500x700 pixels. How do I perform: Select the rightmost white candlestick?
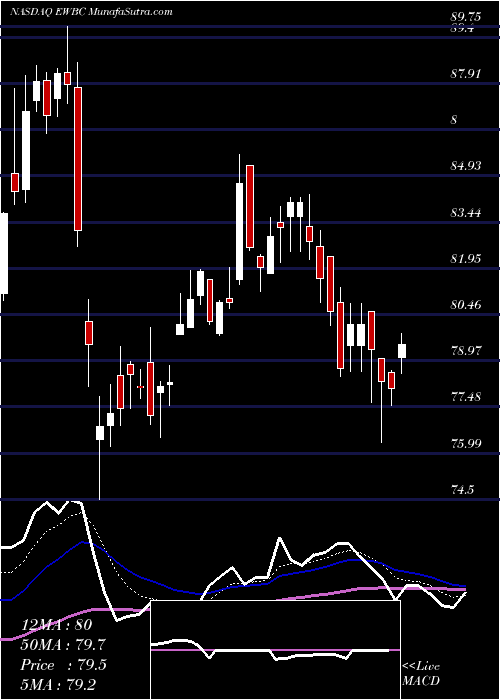pyautogui.click(x=402, y=351)
